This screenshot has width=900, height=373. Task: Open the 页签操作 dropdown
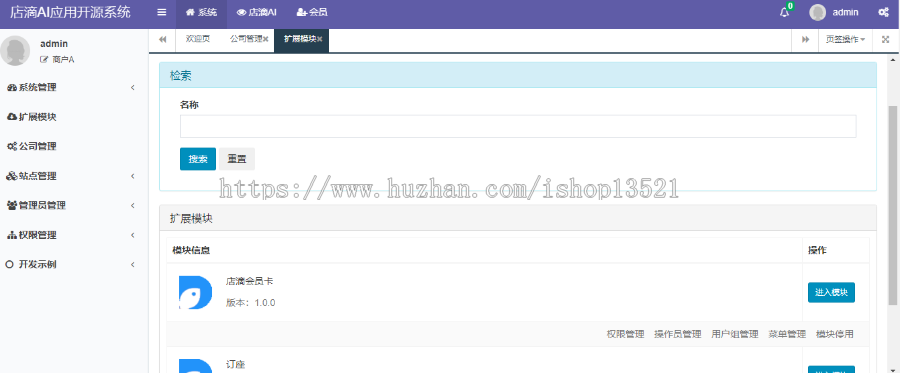(845, 39)
